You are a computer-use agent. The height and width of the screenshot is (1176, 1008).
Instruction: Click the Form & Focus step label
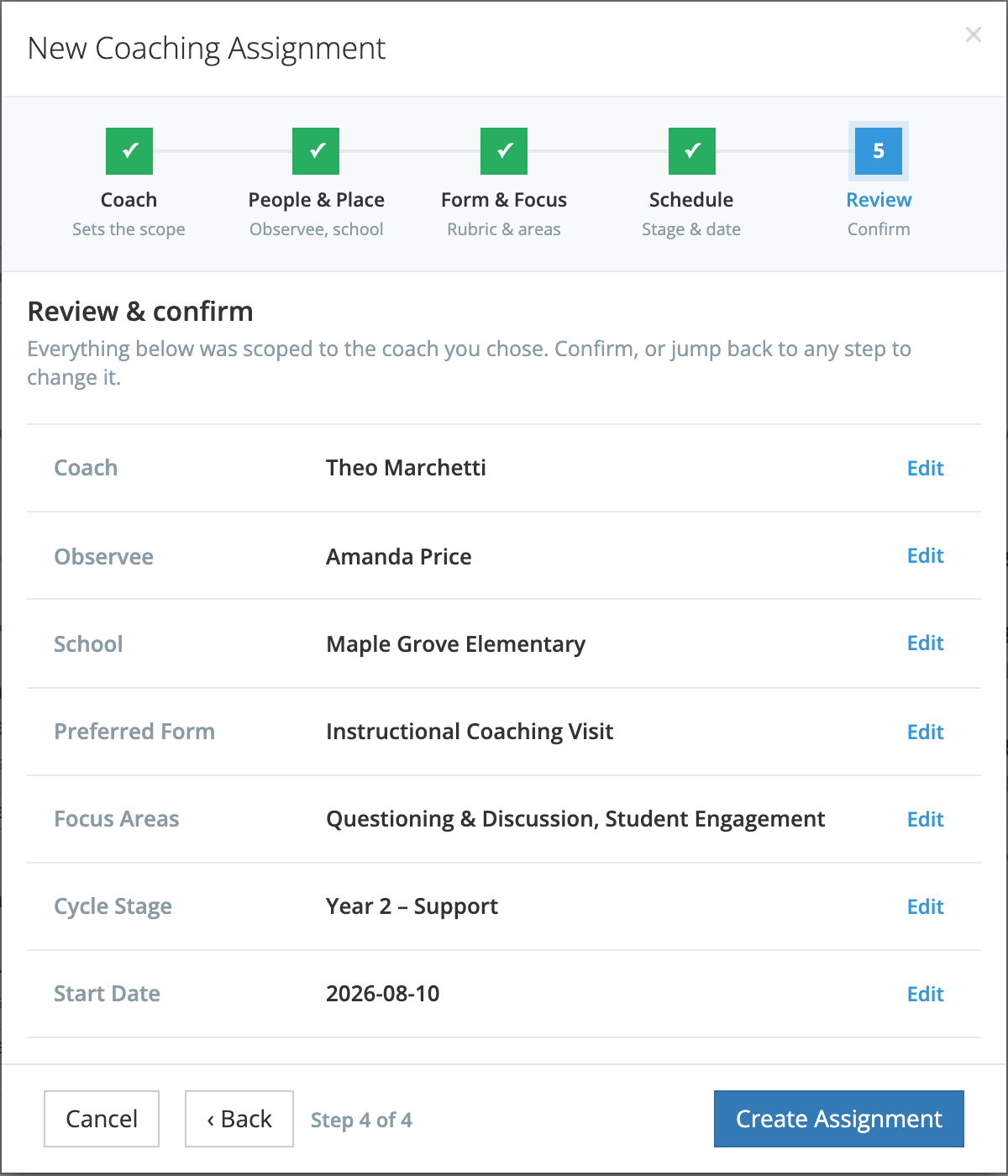pos(504,200)
